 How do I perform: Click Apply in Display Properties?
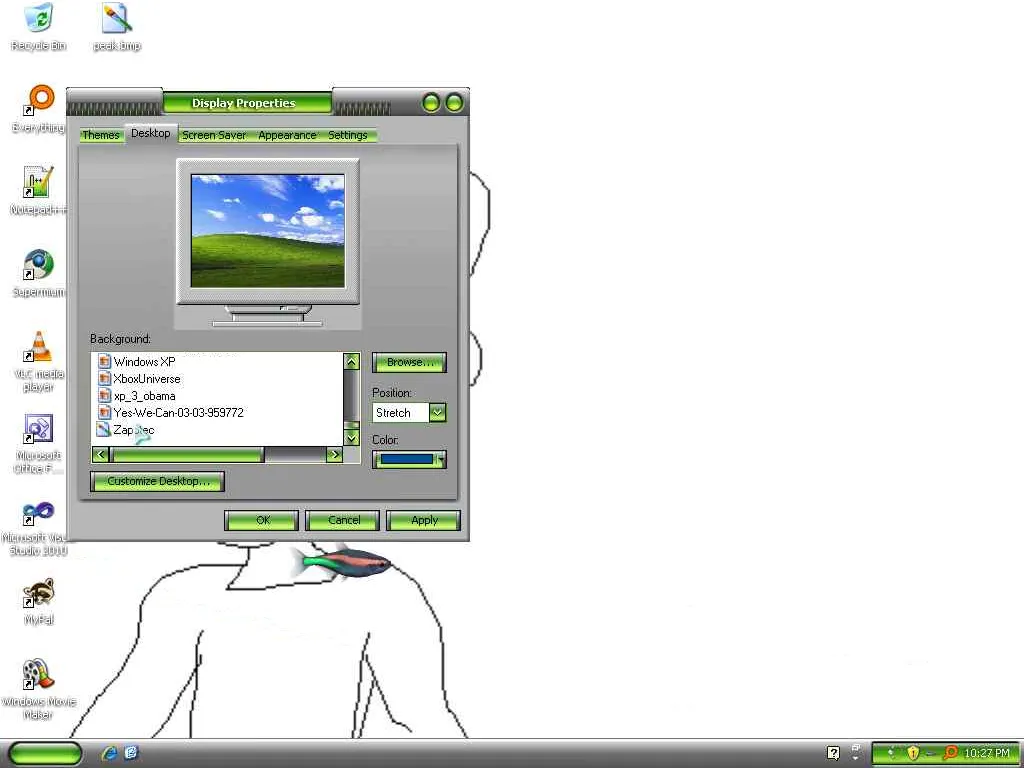pyautogui.click(x=424, y=520)
